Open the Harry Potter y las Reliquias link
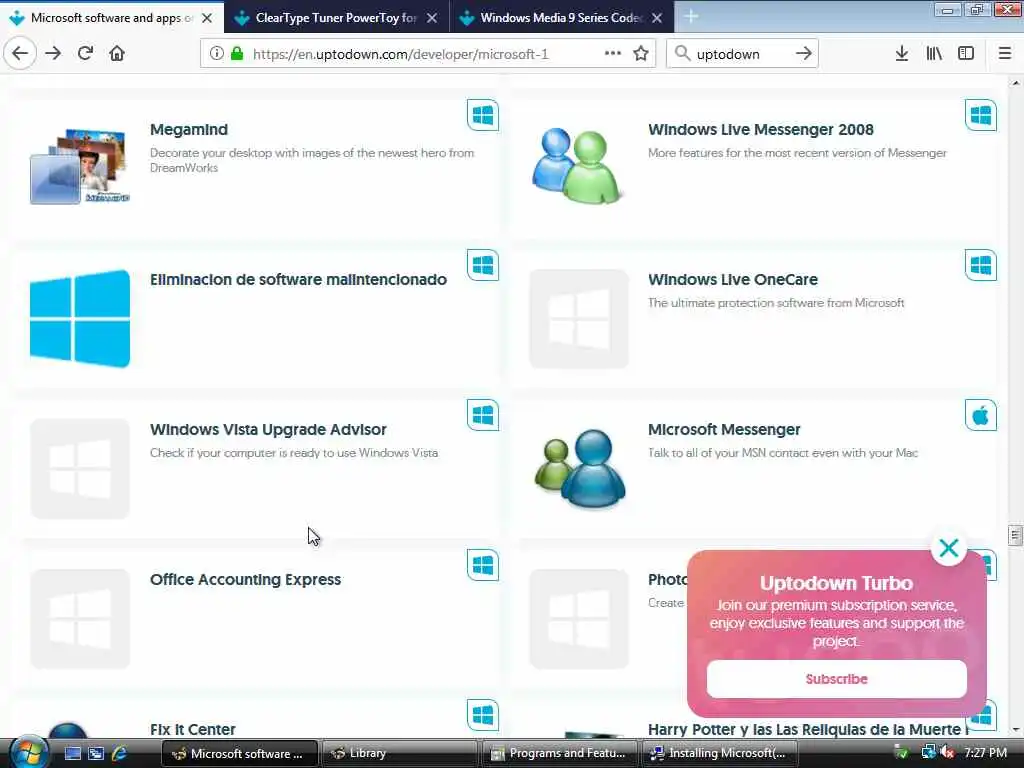 (x=808, y=729)
